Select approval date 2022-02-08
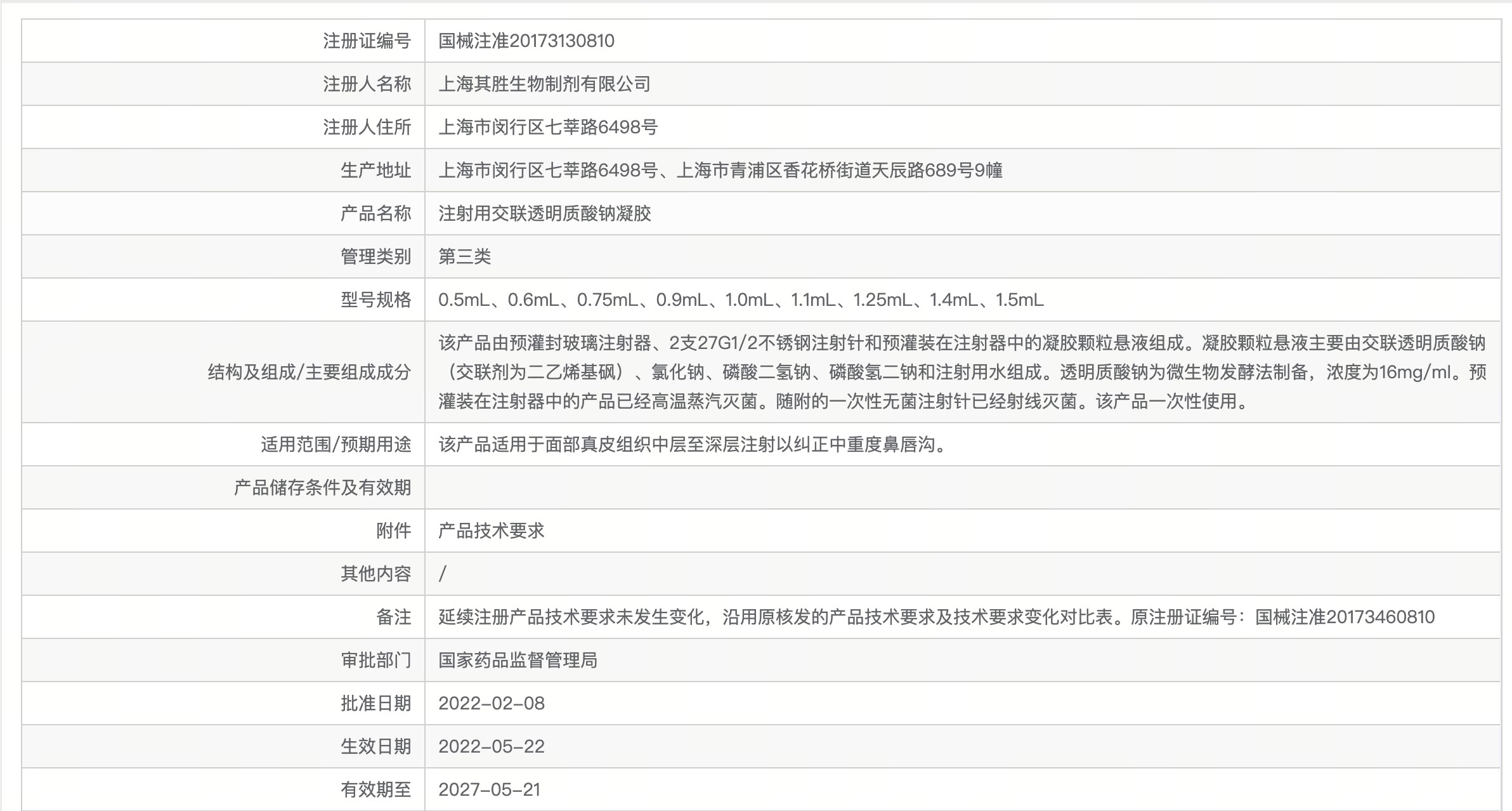 pos(492,703)
